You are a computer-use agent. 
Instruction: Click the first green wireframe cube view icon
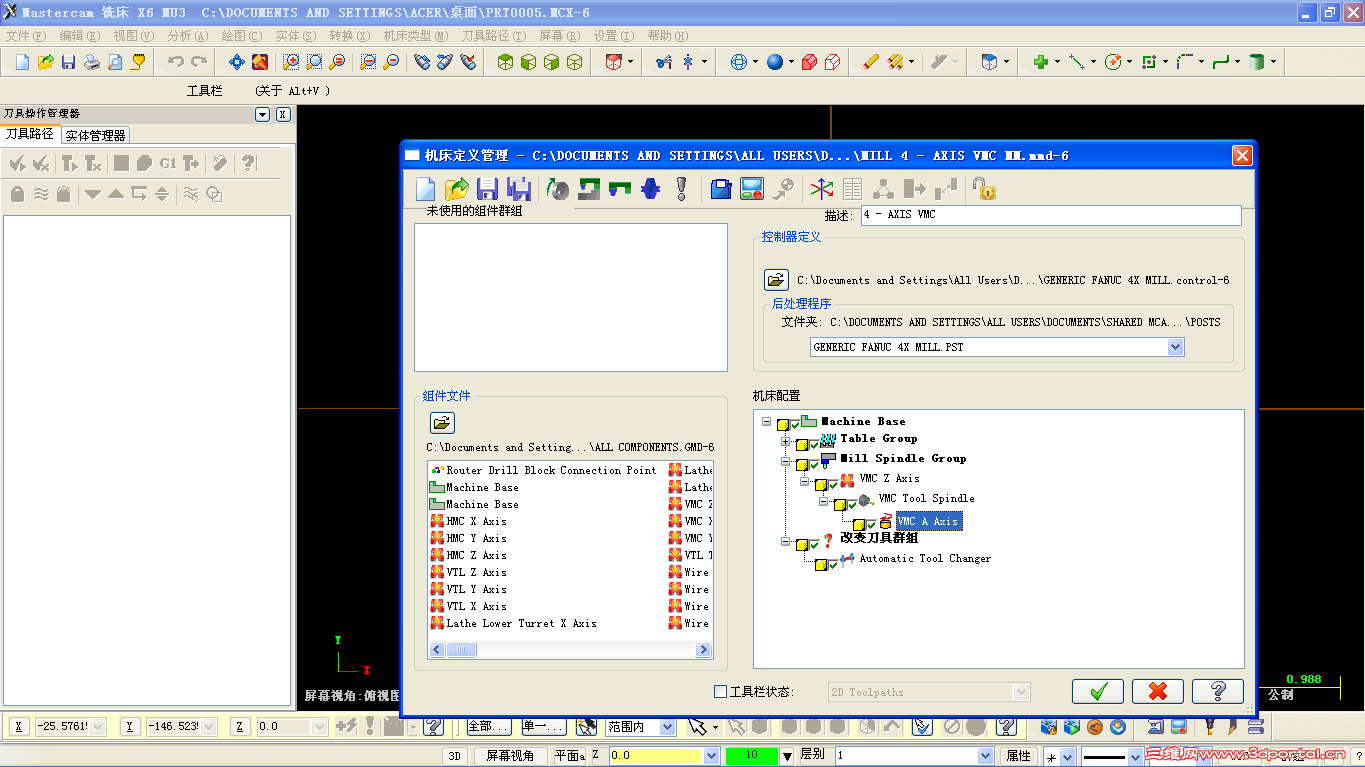(x=505, y=62)
